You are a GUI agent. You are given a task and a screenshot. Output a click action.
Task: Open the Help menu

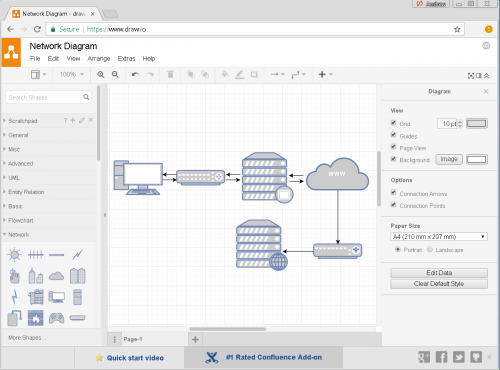coord(149,59)
